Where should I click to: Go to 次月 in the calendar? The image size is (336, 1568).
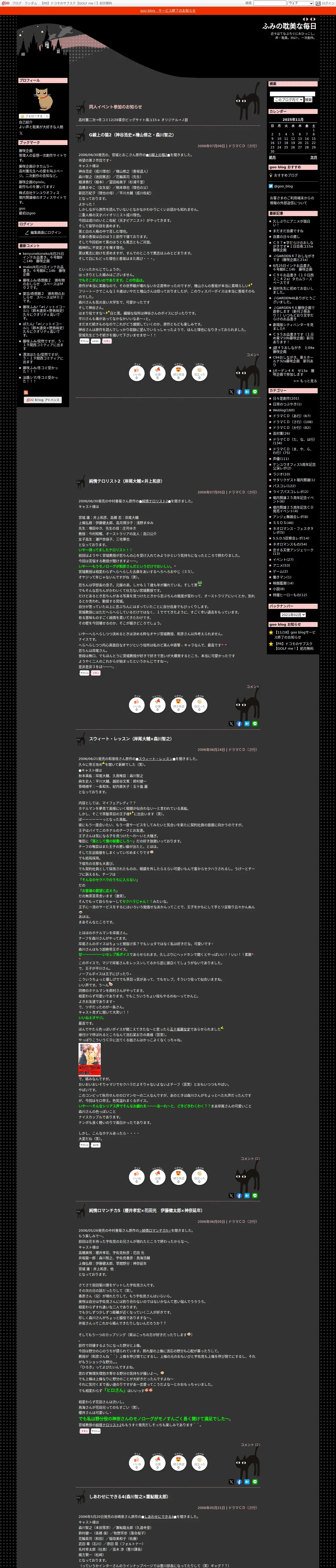tap(313, 158)
